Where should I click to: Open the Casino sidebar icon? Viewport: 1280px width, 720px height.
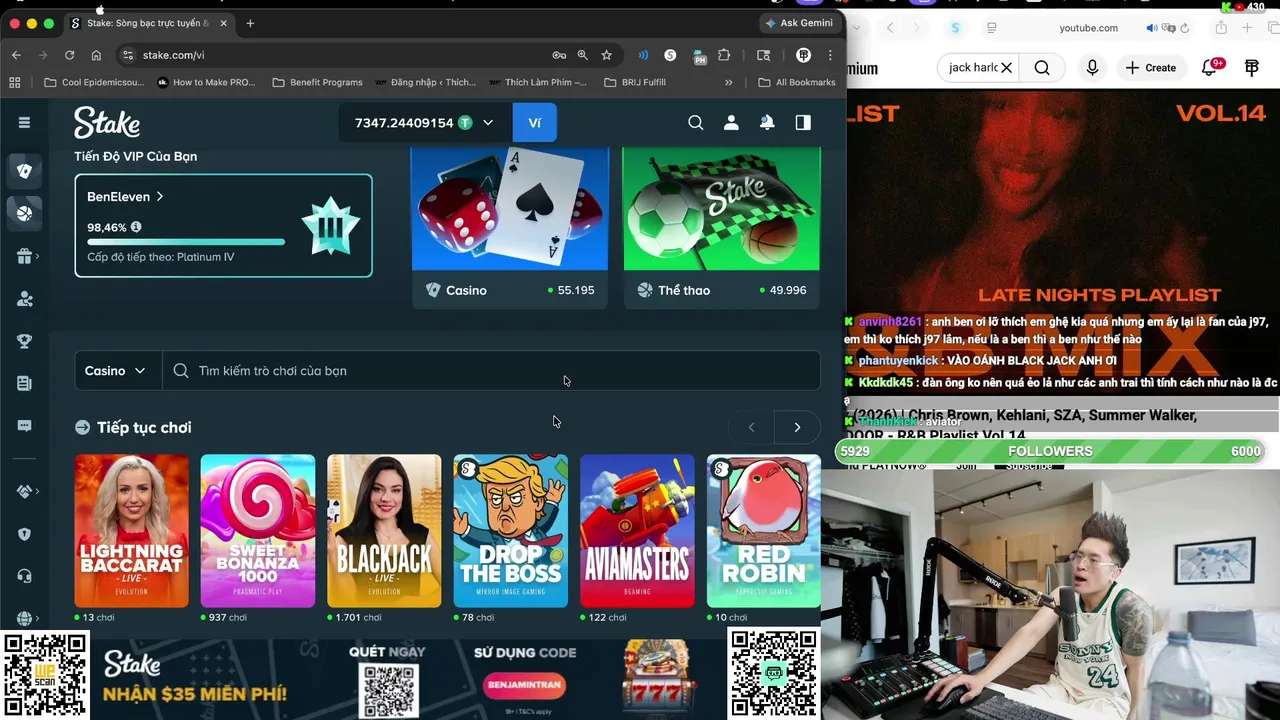(25, 170)
